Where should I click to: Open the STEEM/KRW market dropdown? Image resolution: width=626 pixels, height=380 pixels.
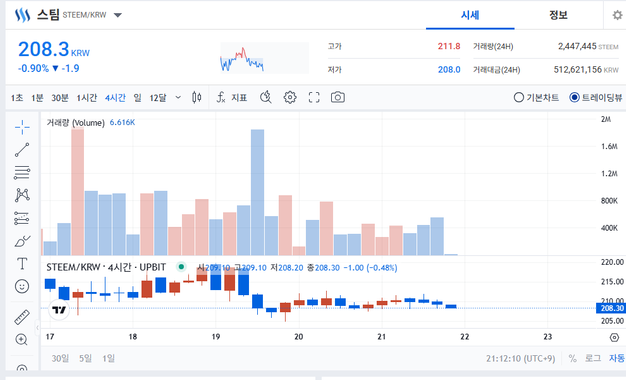[117, 15]
